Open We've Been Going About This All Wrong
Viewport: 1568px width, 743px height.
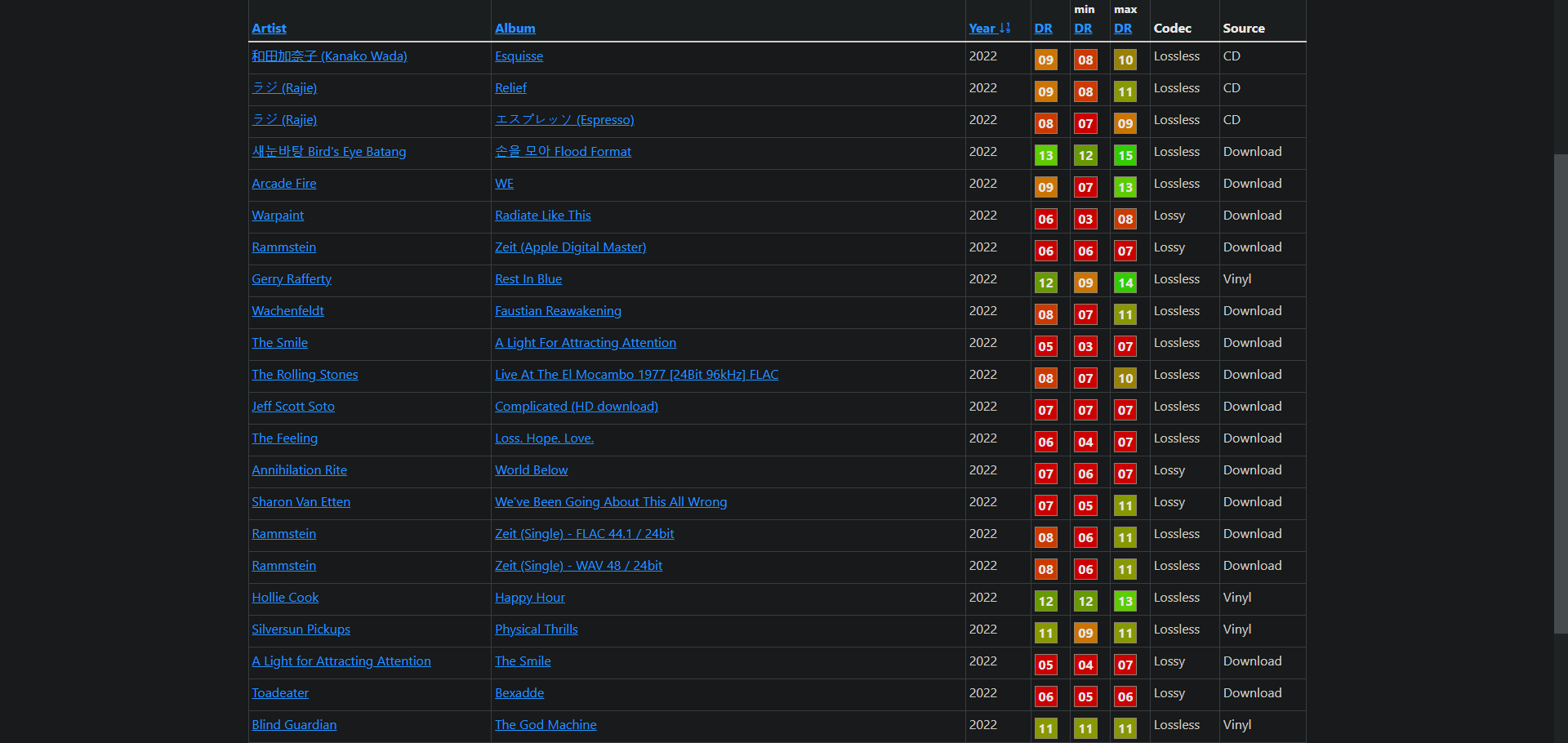(611, 502)
